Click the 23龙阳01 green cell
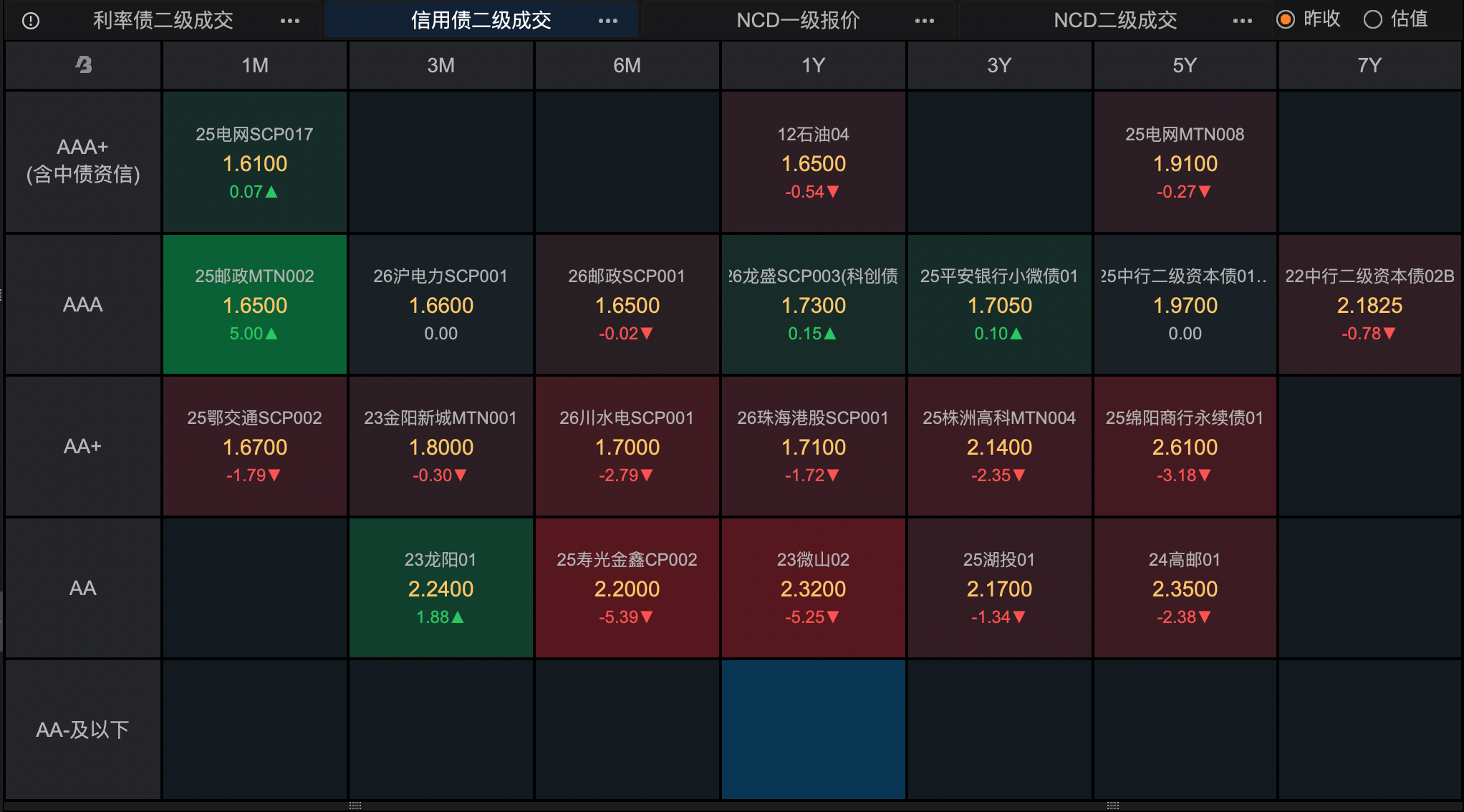This screenshot has width=1464, height=812. pyautogui.click(x=440, y=588)
